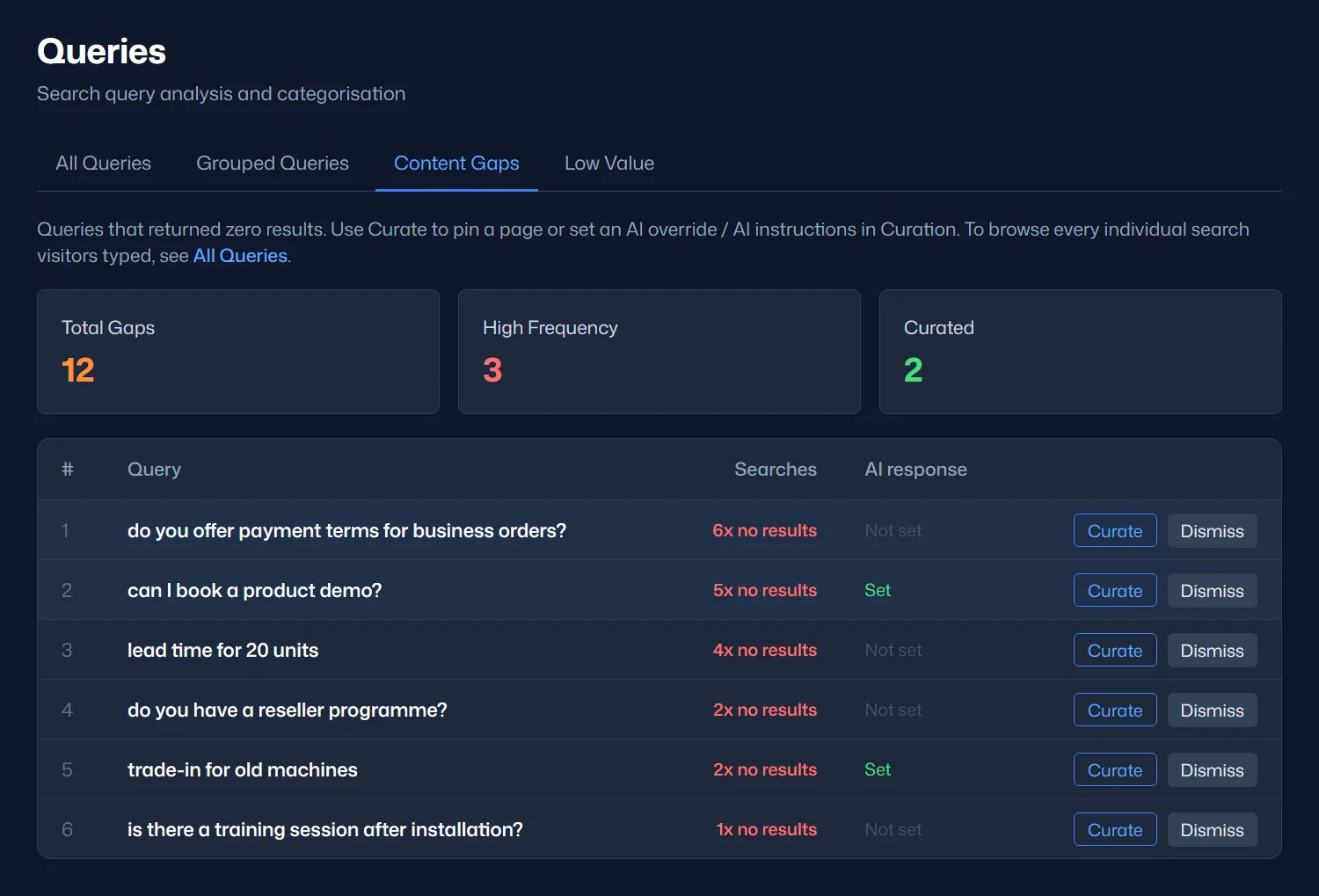Curate the training session after installation query
This screenshot has width=1319, height=896.
pyautogui.click(x=1115, y=829)
